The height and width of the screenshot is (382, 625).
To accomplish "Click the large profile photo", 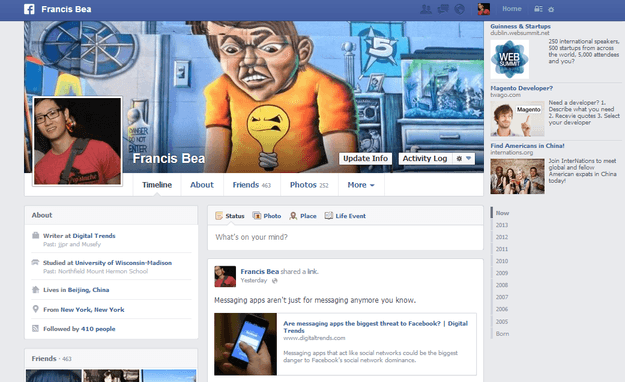I will [78, 141].
